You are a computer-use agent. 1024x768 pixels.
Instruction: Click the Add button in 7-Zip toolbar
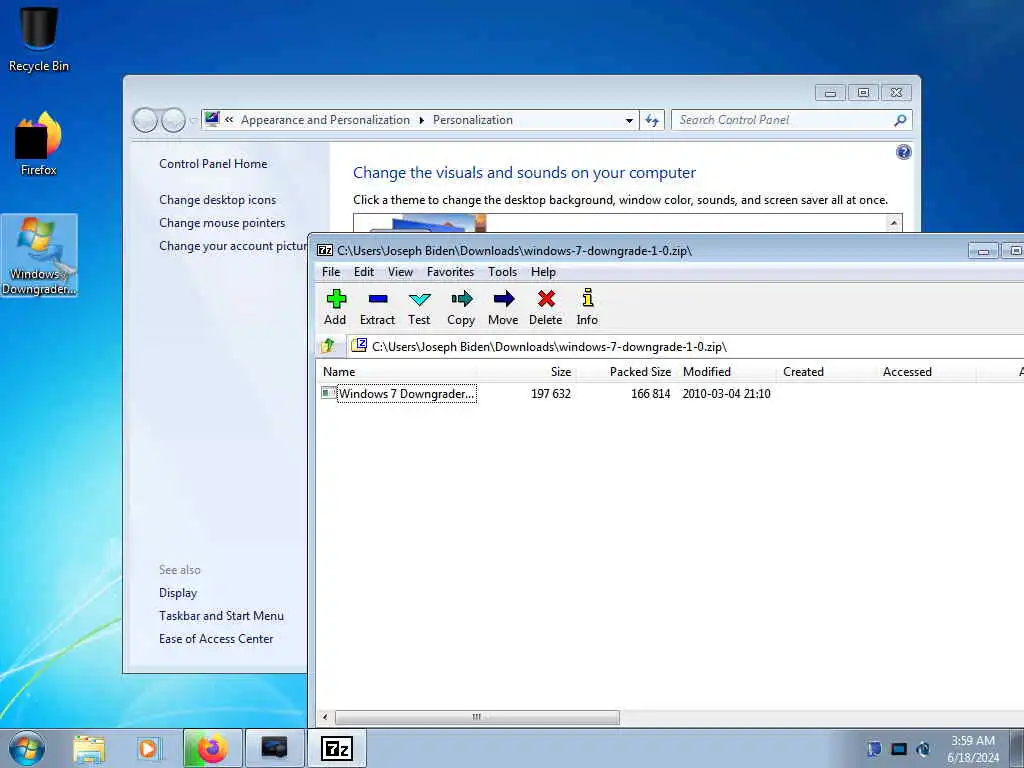tap(335, 307)
